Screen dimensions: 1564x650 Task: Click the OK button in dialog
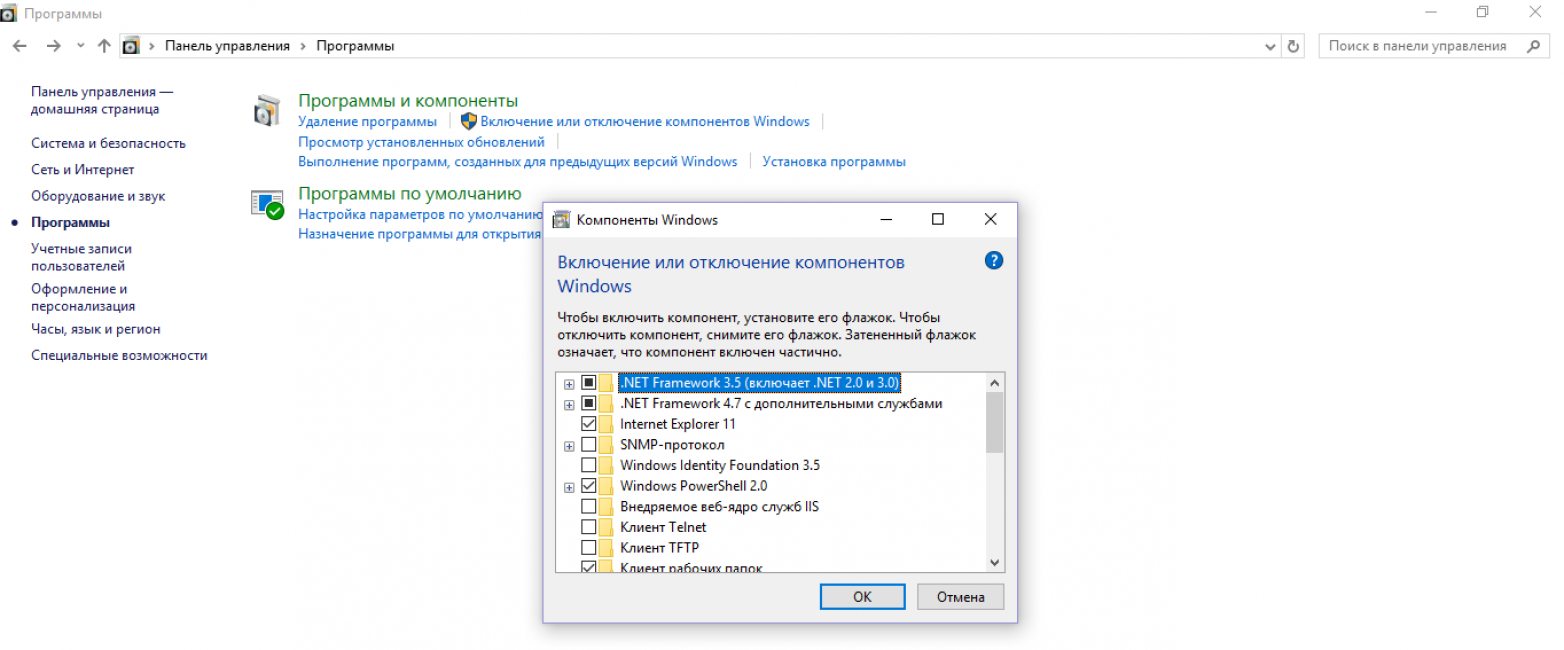click(862, 597)
